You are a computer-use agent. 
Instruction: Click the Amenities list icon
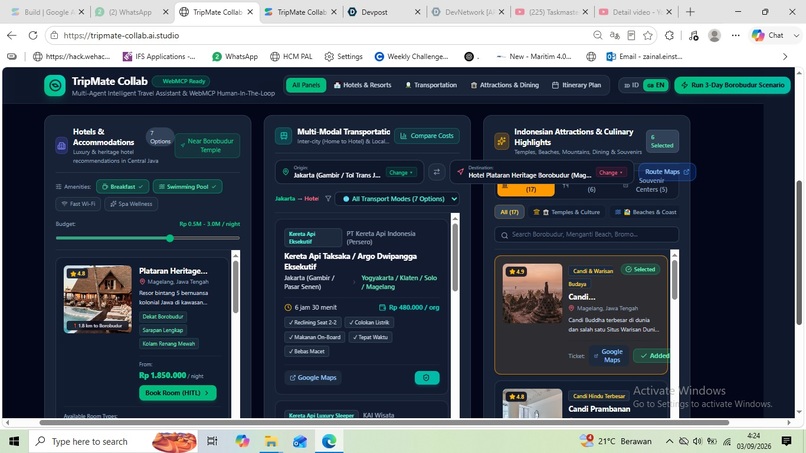point(59,187)
